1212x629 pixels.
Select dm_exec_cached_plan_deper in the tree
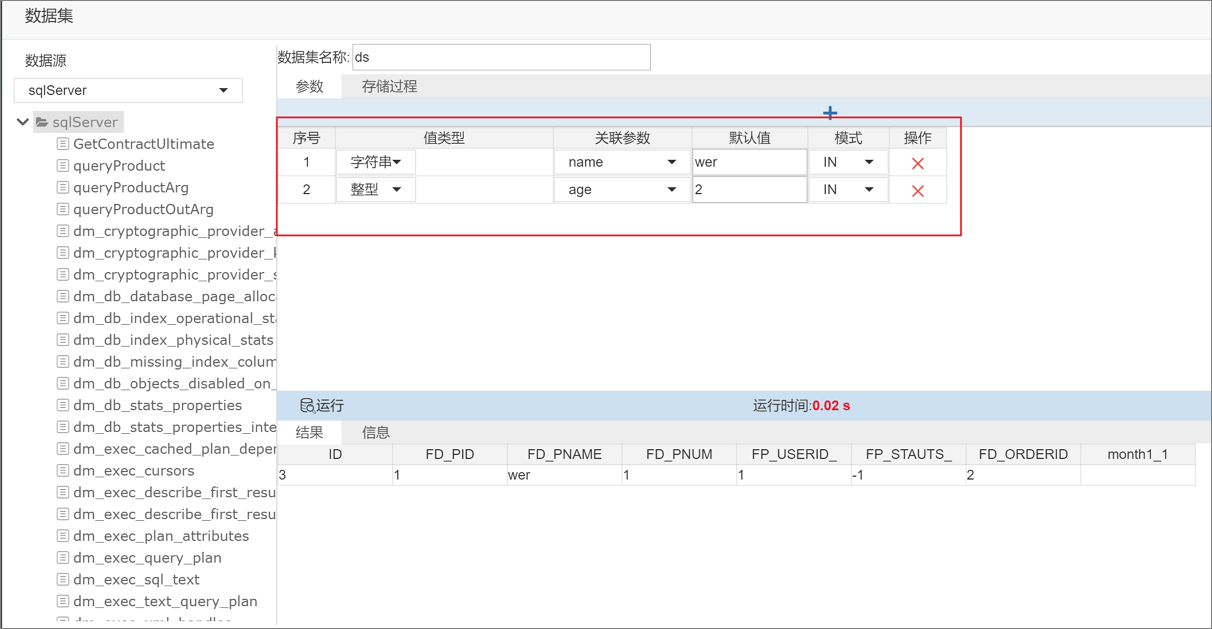click(x=174, y=449)
